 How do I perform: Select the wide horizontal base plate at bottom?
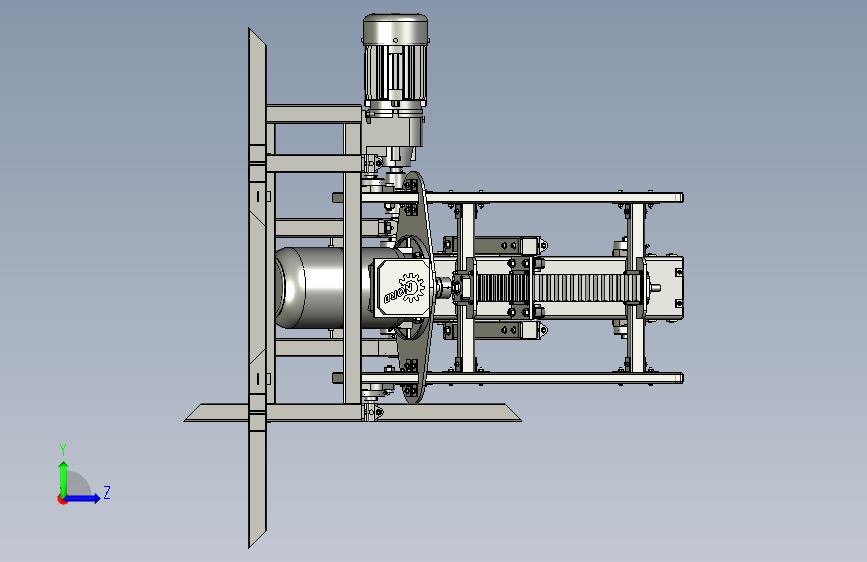(x=352, y=413)
